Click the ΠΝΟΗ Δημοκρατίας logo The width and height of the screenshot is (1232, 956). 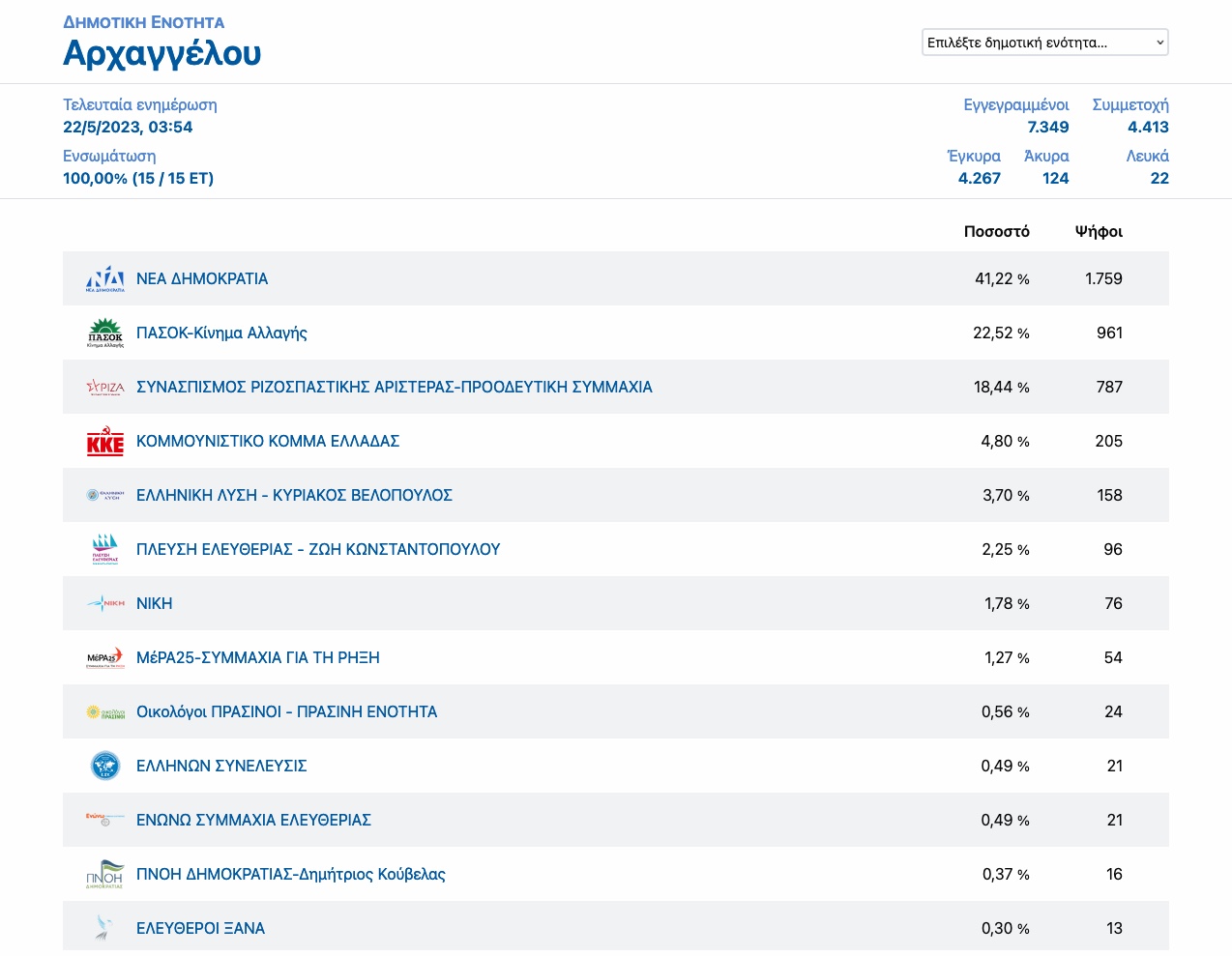click(104, 874)
